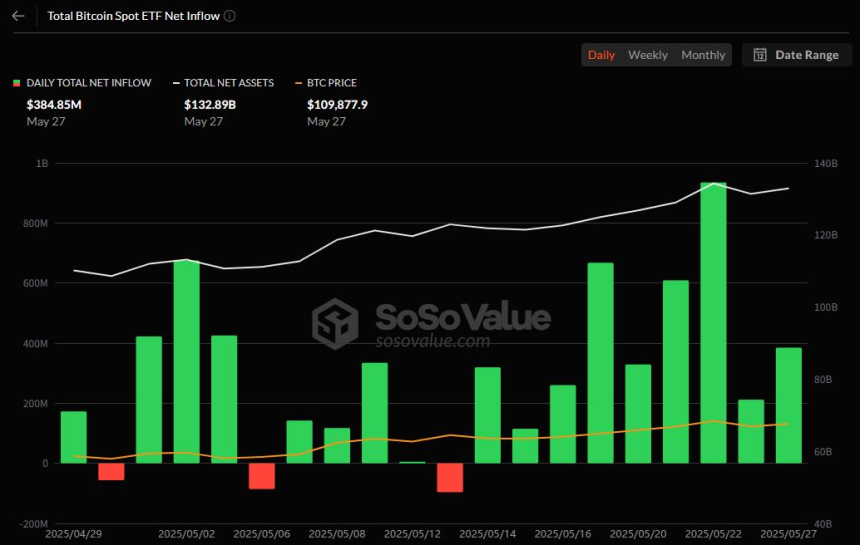Screen dimensions: 860x545
Task: Click the red bar after 2025/05/12
Action: coord(450,478)
